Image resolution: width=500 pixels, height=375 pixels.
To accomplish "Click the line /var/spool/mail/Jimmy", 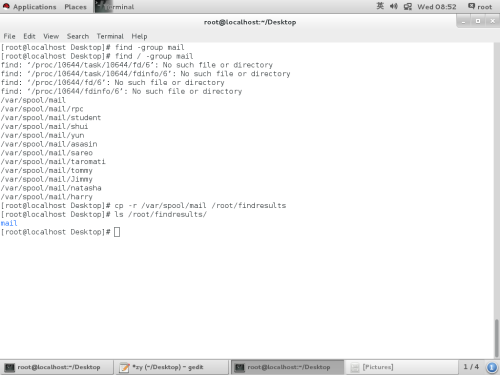I will (x=47, y=179).
